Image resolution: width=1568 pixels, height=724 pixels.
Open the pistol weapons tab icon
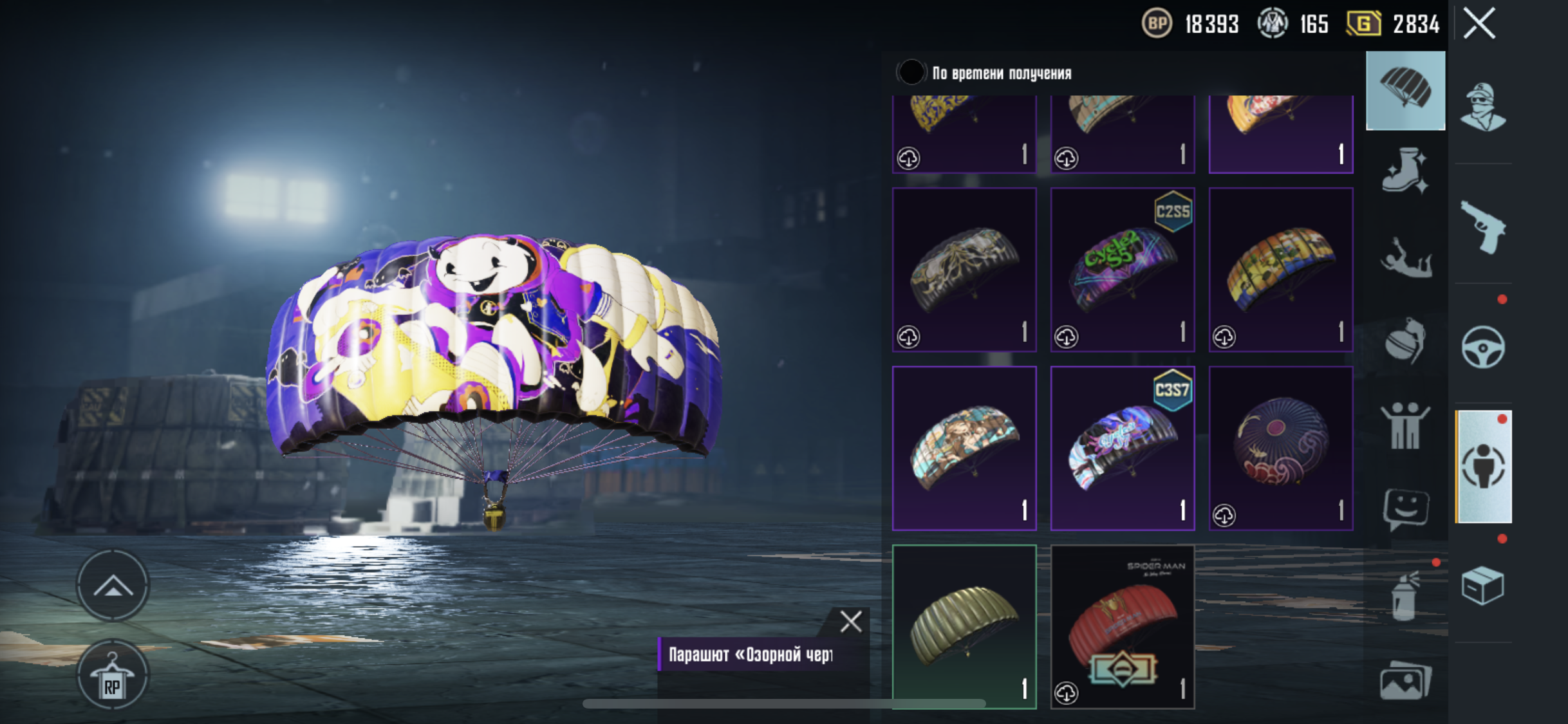pos(1483,227)
